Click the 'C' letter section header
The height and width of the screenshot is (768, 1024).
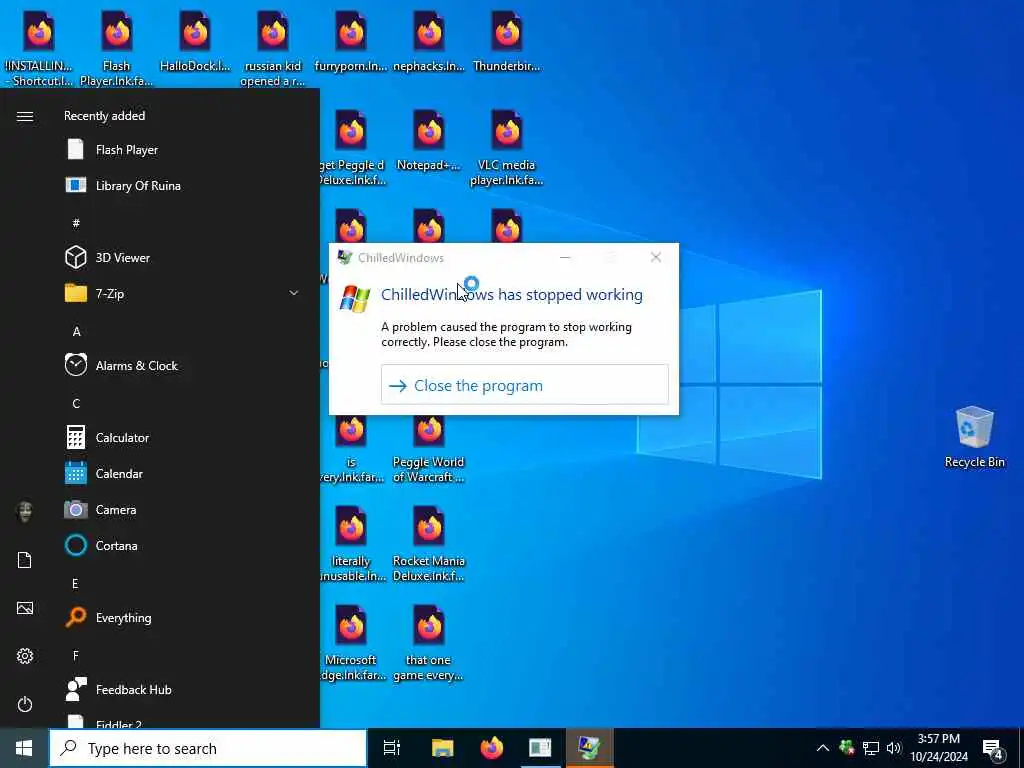[x=76, y=404]
